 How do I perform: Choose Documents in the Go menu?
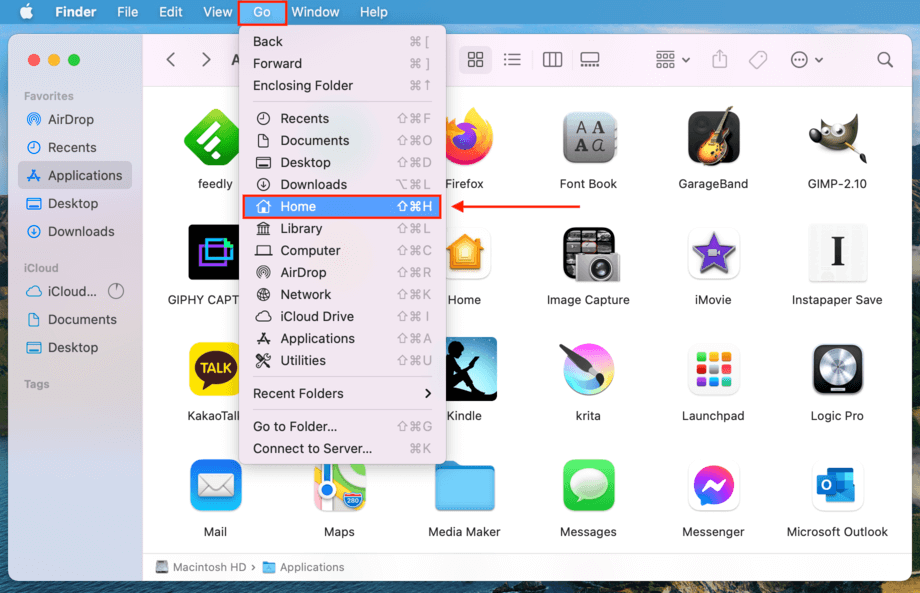coord(342,141)
